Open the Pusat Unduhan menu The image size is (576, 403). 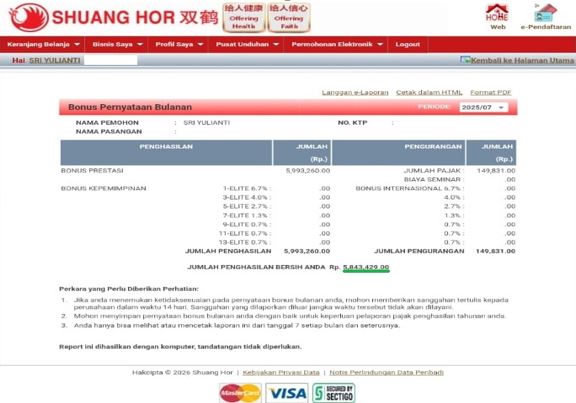(x=246, y=44)
